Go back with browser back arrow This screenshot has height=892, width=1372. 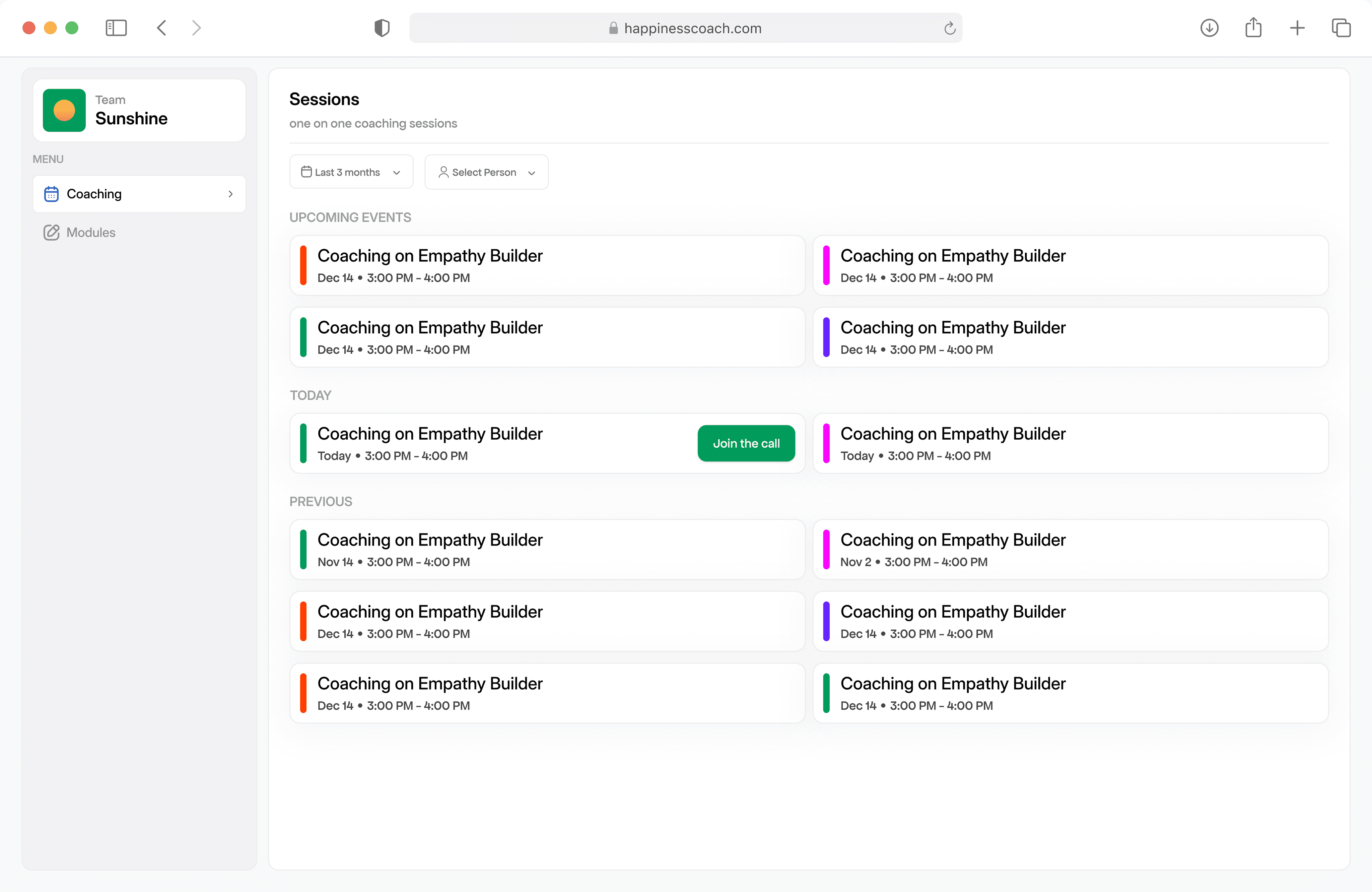[x=162, y=28]
